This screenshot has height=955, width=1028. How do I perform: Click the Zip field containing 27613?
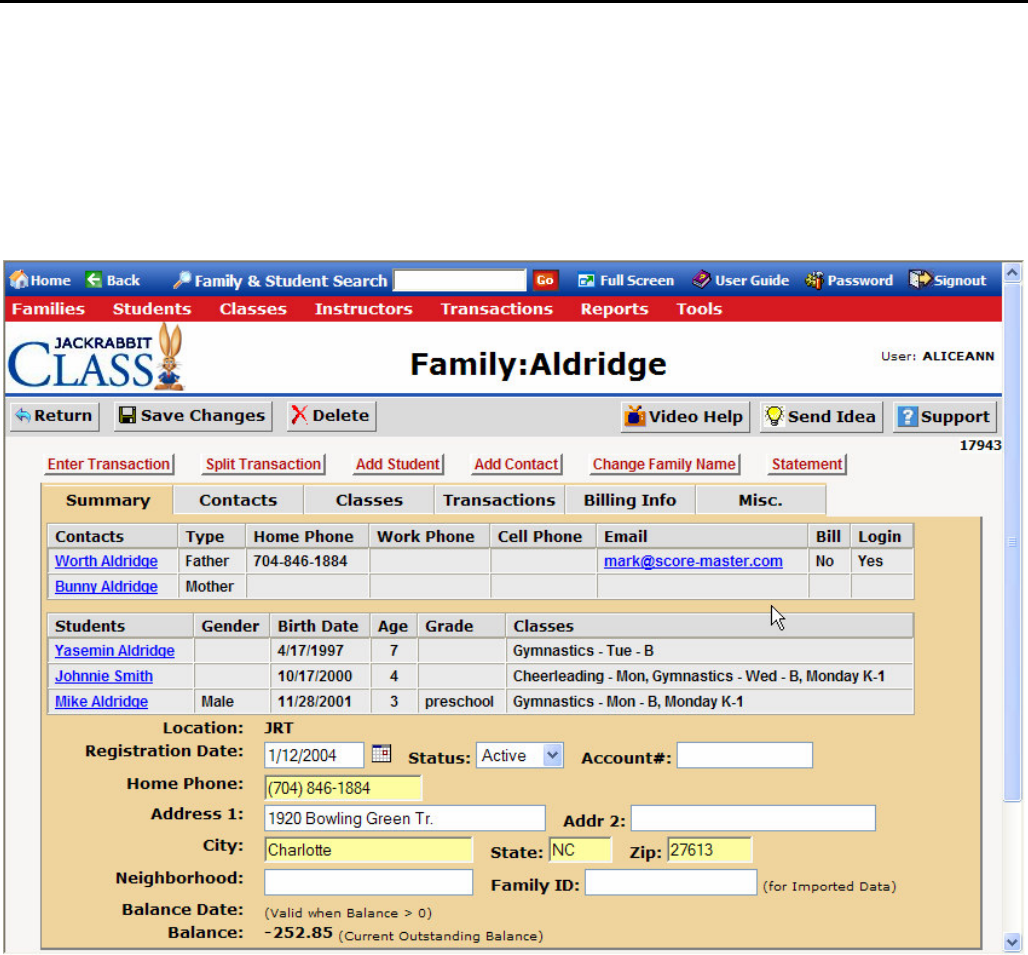pyautogui.click(x=709, y=849)
